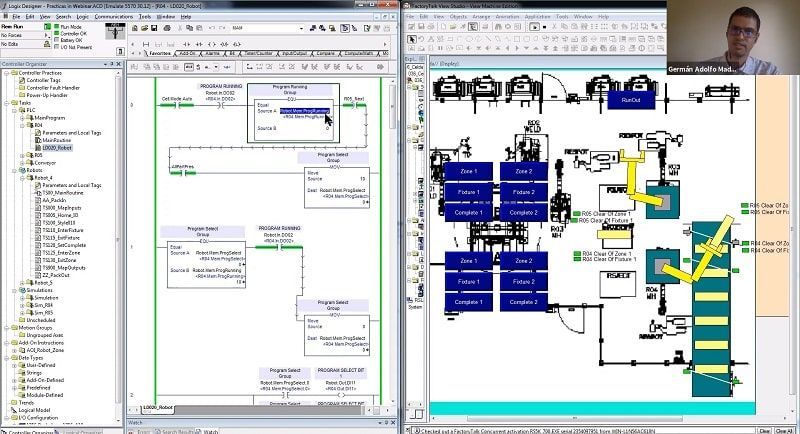Collapse the Tasks folder in Controller Organizer
This screenshot has height=434, width=800.
click(7, 103)
